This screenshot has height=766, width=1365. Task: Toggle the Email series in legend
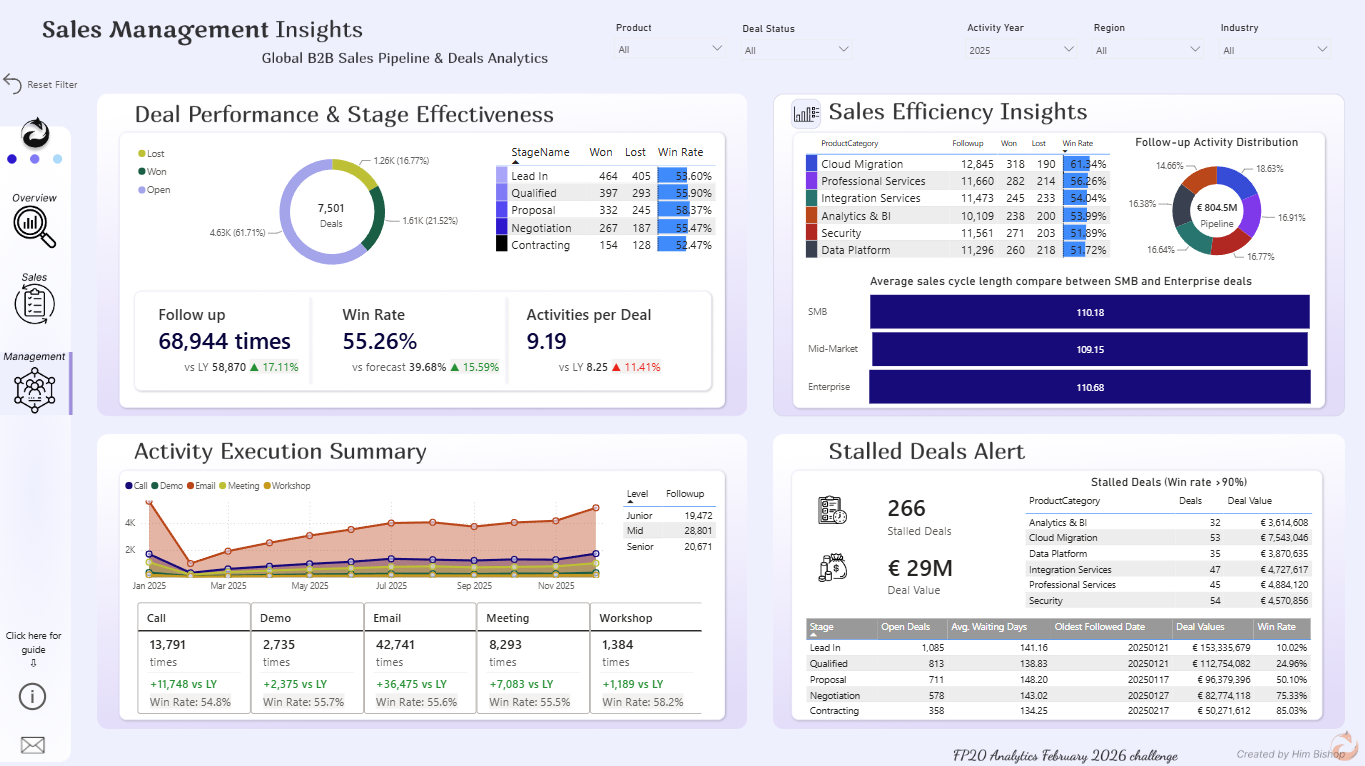[200, 486]
